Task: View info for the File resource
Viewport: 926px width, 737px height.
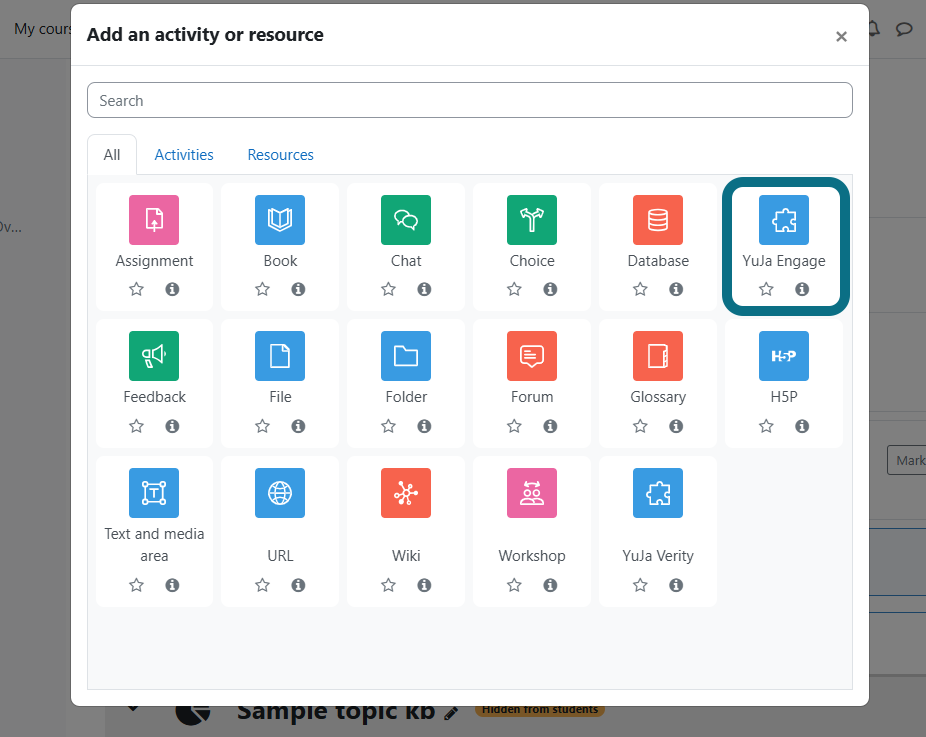Action: click(x=298, y=426)
